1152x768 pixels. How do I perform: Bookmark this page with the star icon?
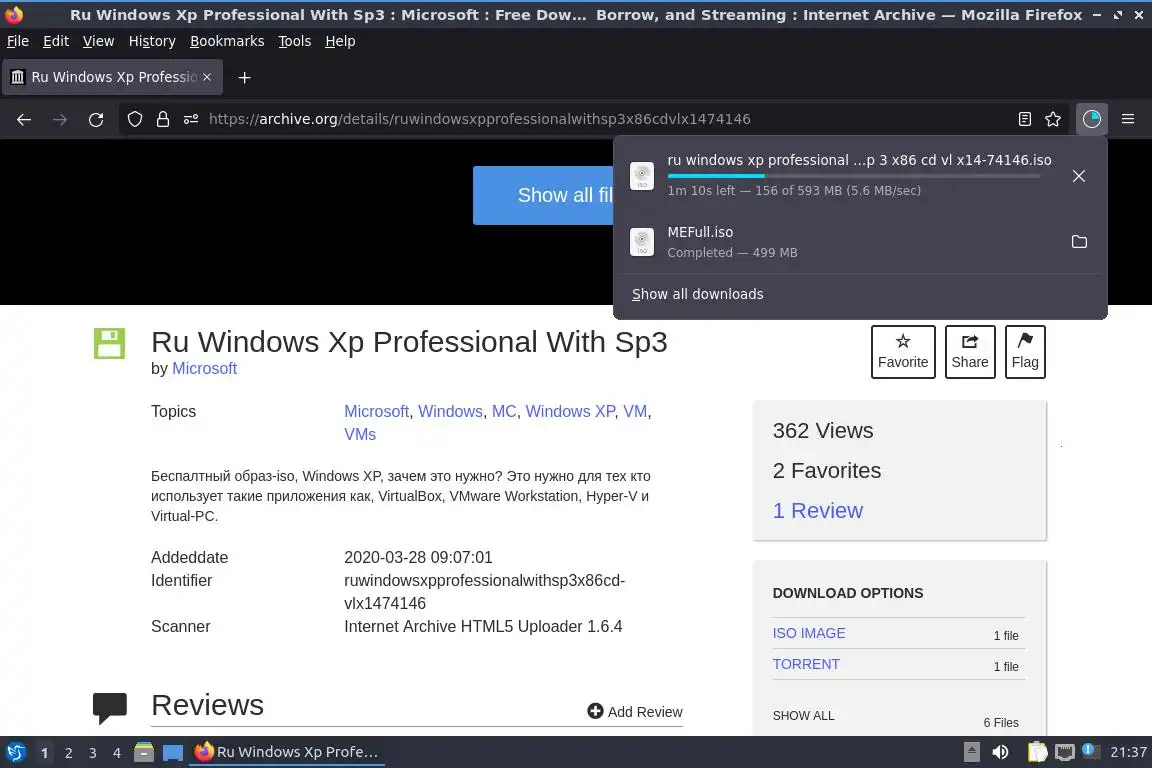[1053, 119]
